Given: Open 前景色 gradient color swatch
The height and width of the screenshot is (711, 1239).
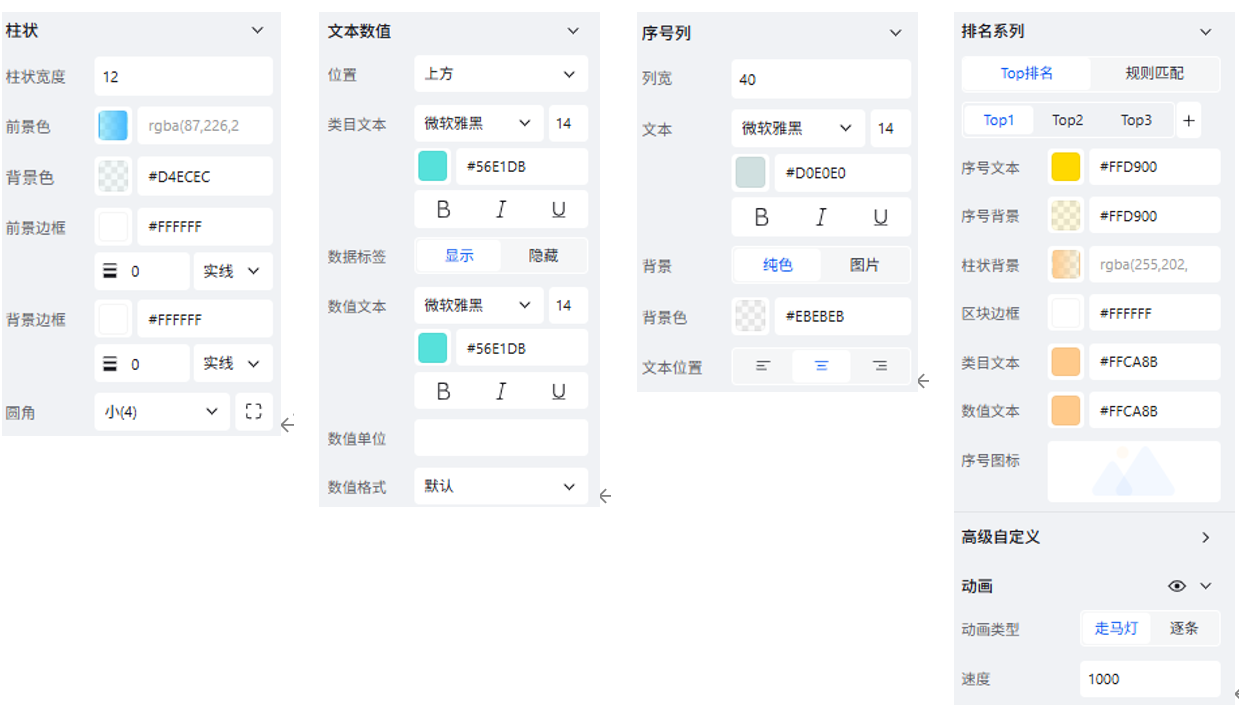Looking at the screenshot, I should [113, 126].
